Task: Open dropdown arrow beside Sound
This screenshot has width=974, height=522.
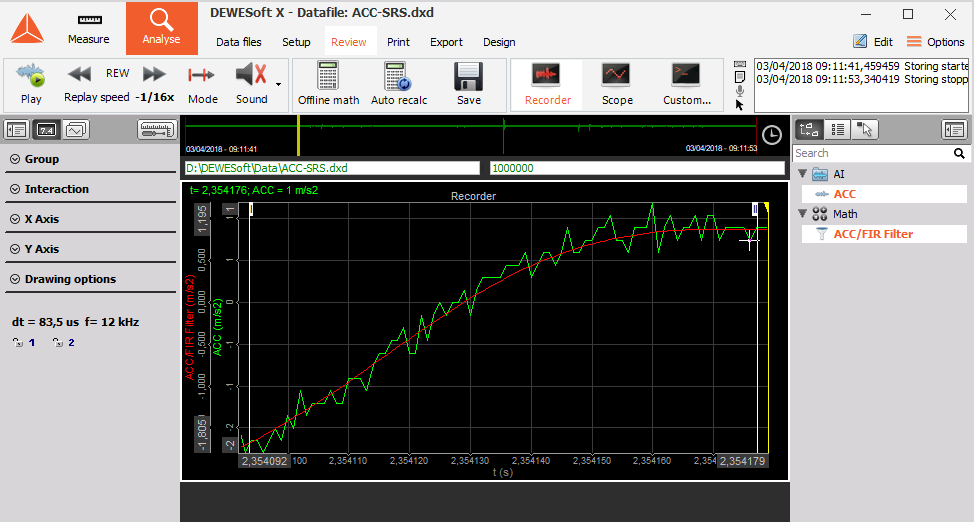Action: 278,84
